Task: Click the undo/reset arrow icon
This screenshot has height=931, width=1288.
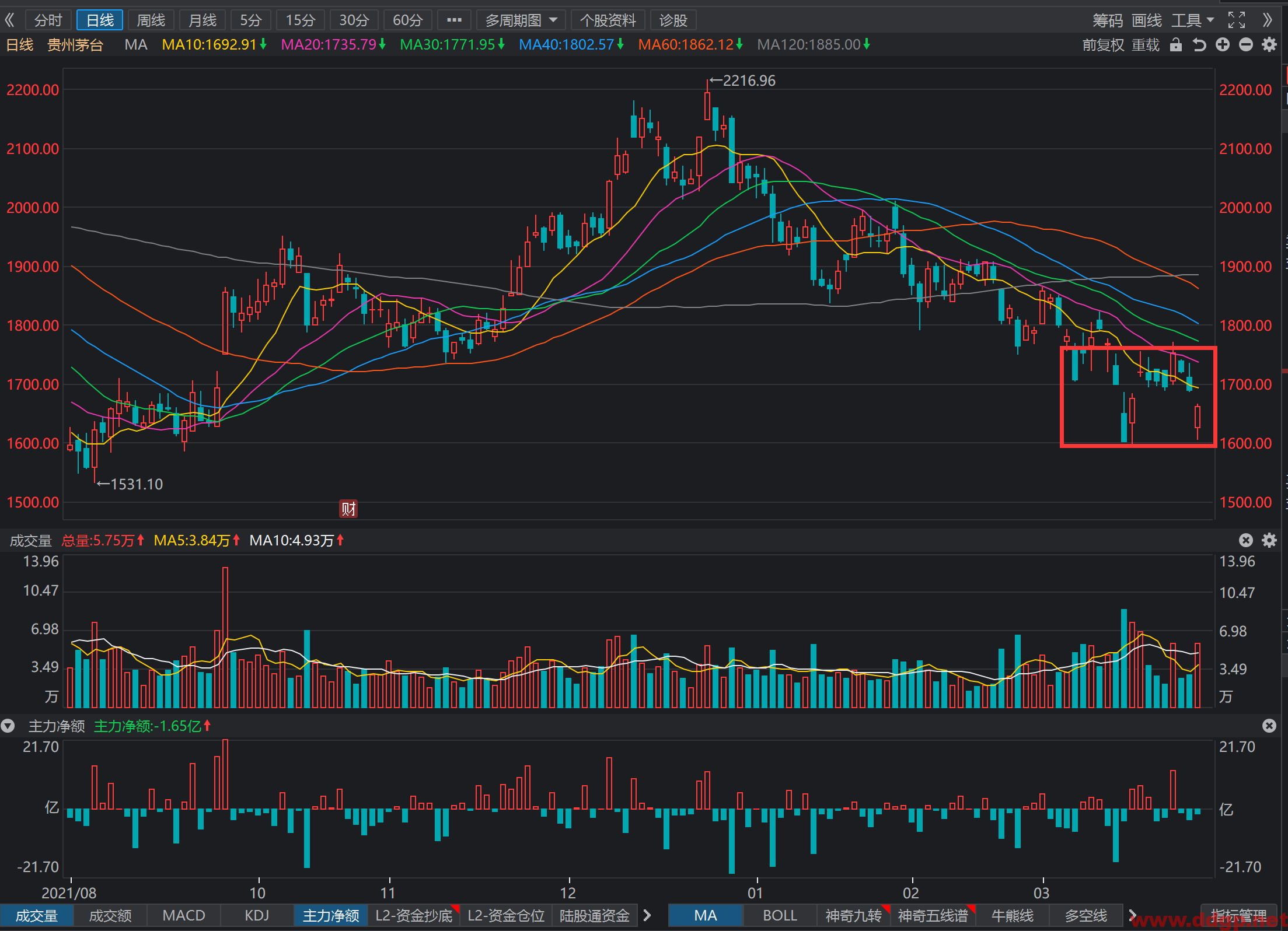Action: point(1199,45)
